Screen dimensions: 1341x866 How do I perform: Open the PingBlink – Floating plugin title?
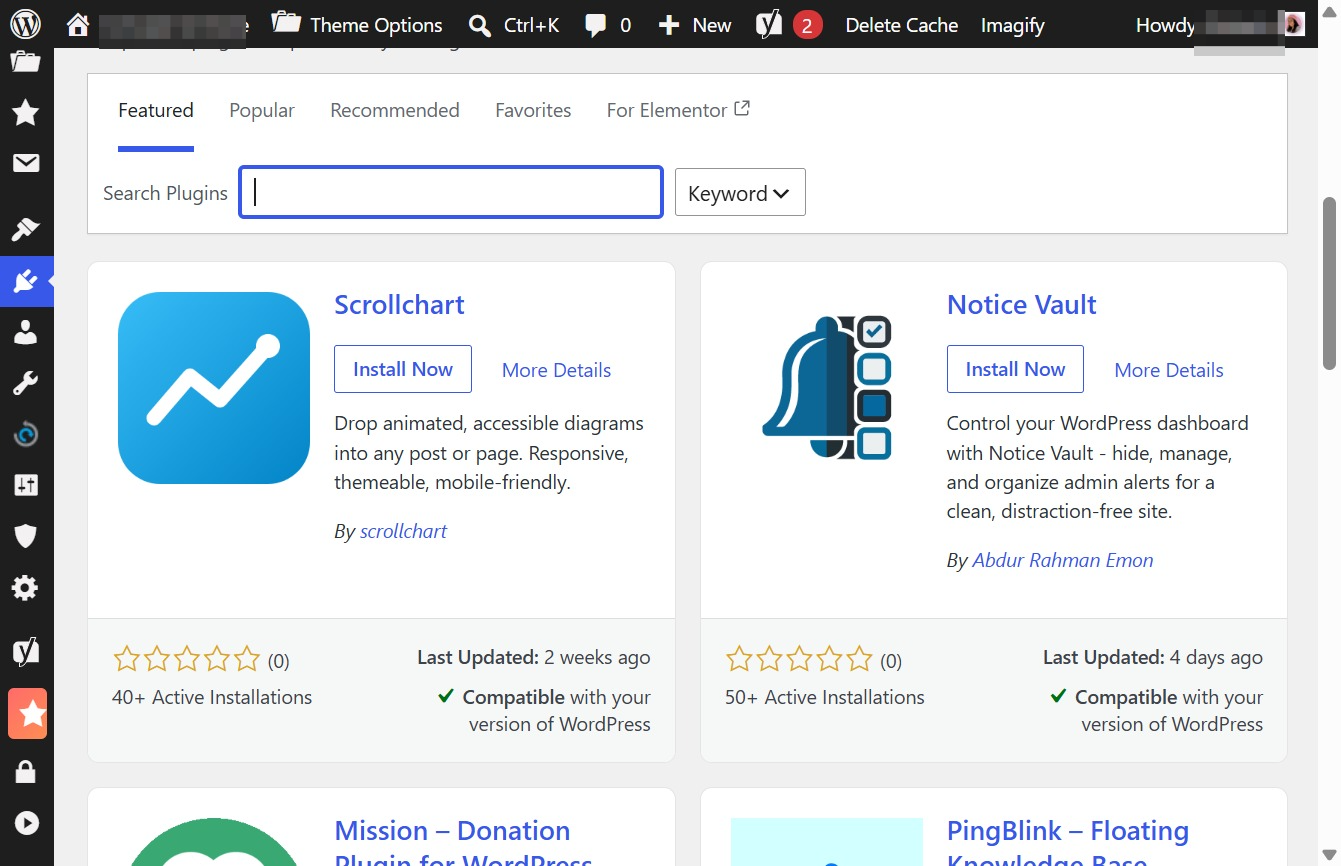coord(1068,842)
